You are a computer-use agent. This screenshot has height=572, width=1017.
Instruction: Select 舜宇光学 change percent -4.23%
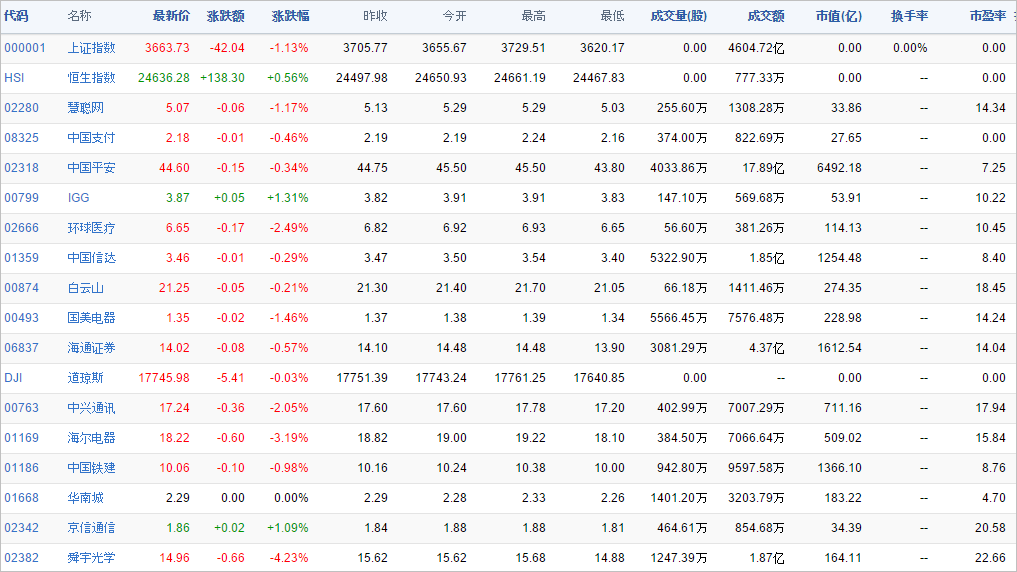click(289, 558)
